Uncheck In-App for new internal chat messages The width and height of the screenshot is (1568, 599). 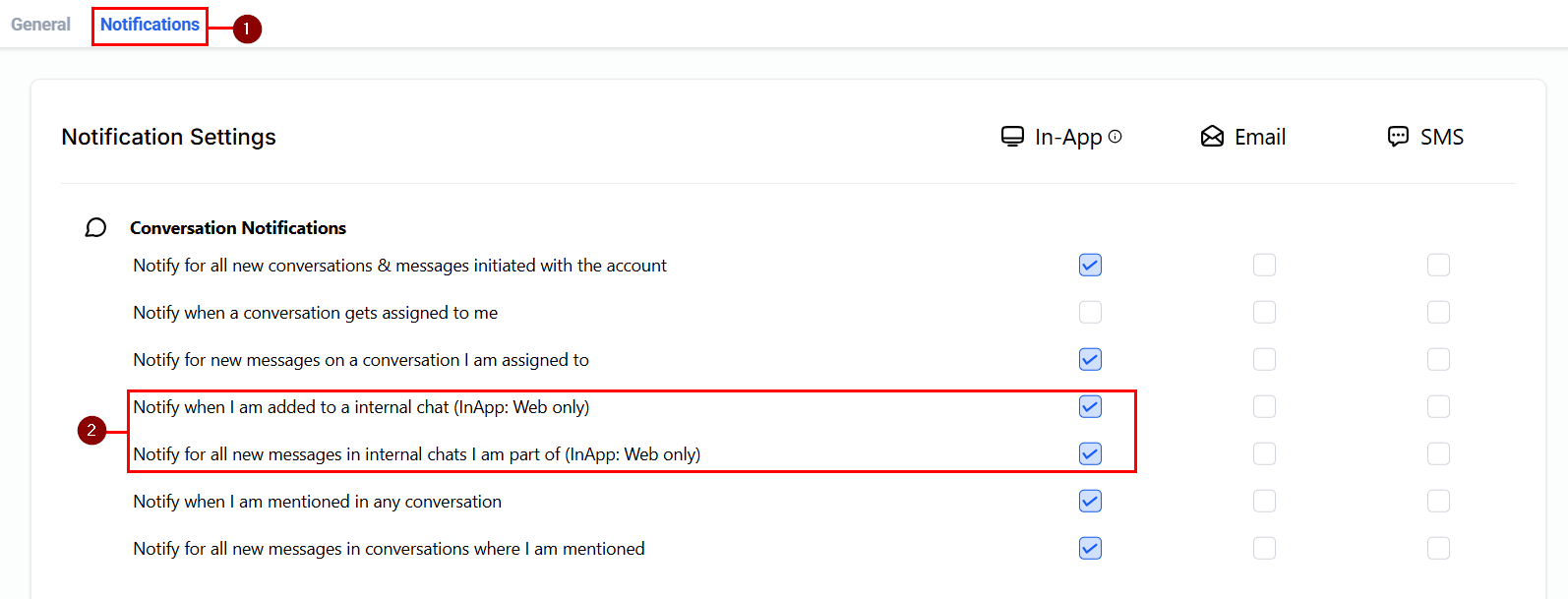pos(1090,454)
